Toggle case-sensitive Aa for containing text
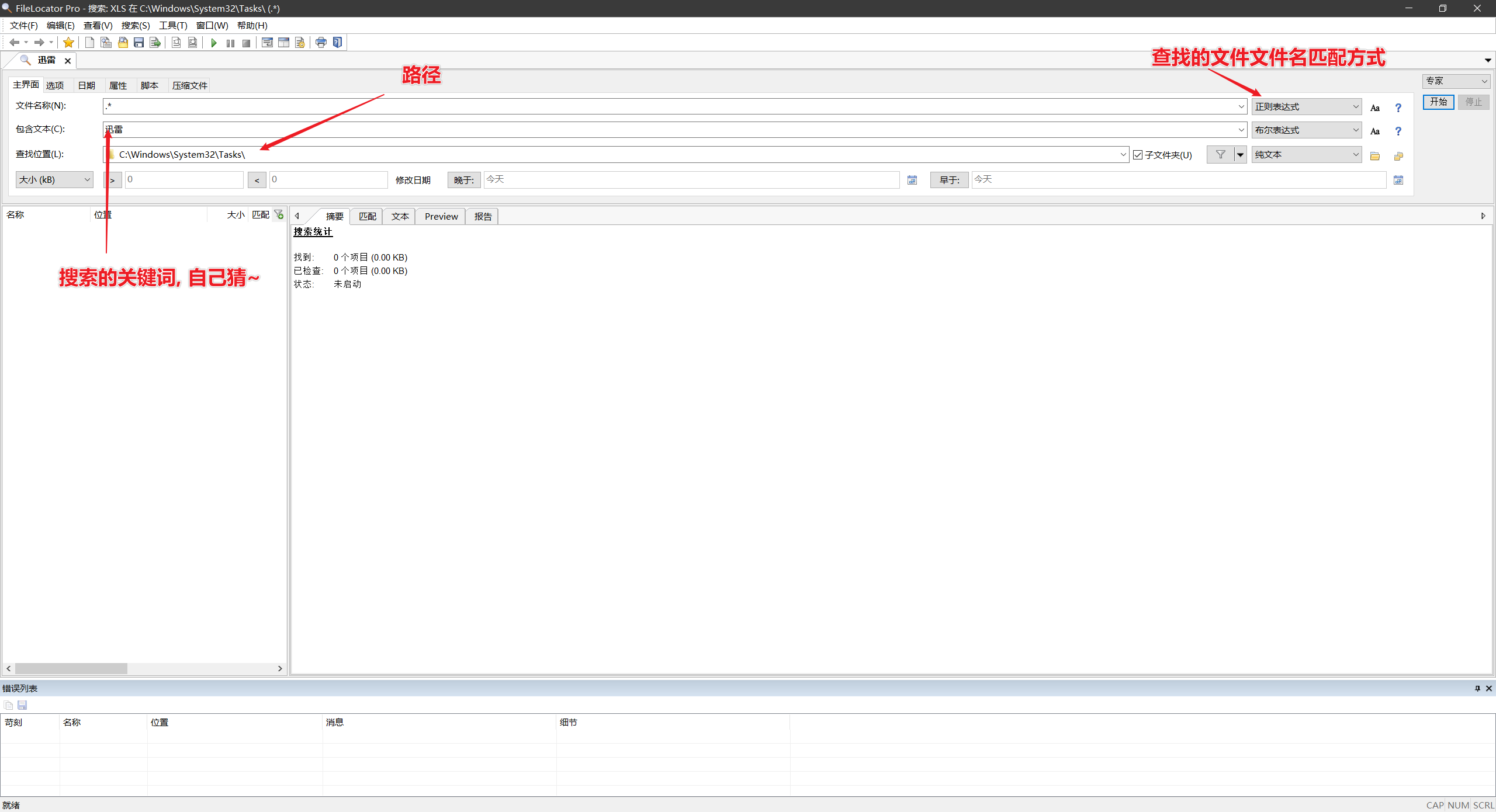The width and height of the screenshot is (1496, 812). [1375, 131]
